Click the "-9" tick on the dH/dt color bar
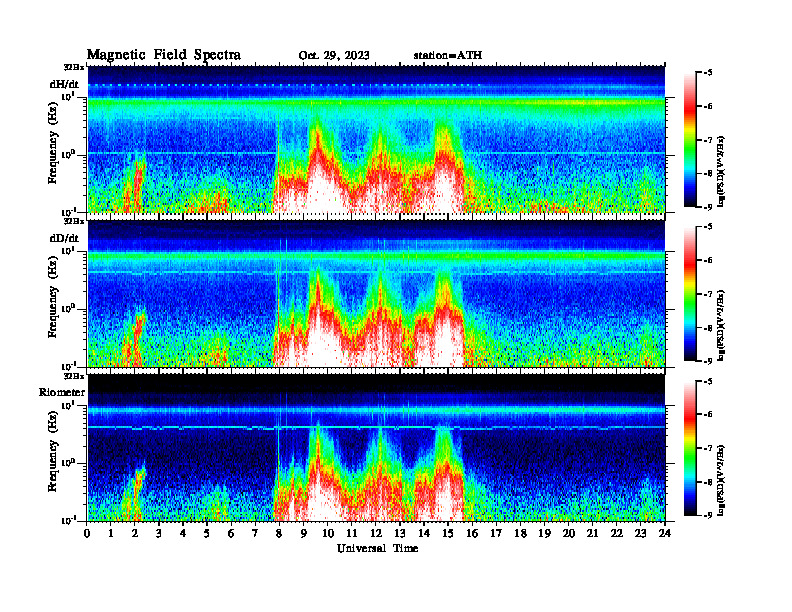Screen dimensions: 792x612 (x=708, y=207)
